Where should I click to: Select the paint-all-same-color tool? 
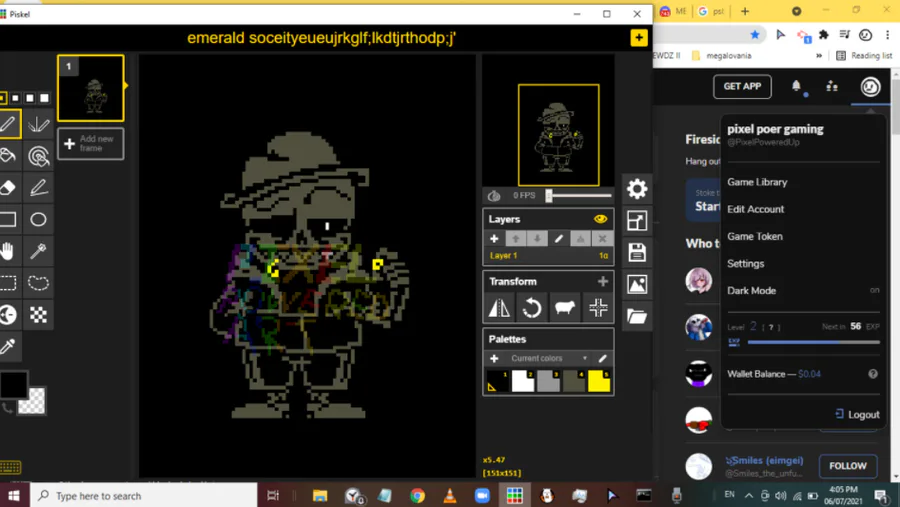click(x=38, y=156)
